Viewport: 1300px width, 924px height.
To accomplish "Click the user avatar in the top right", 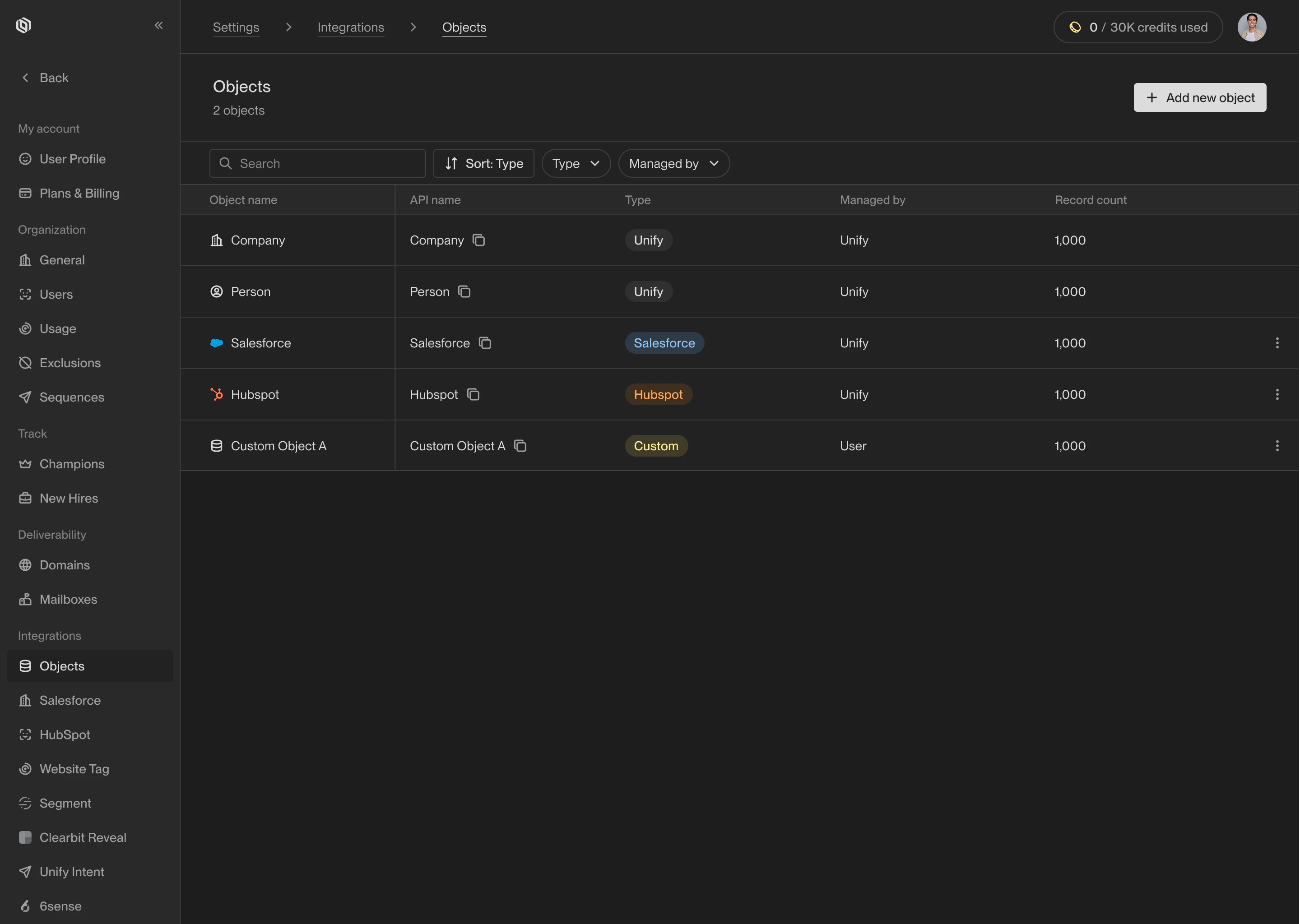I will click(x=1251, y=28).
